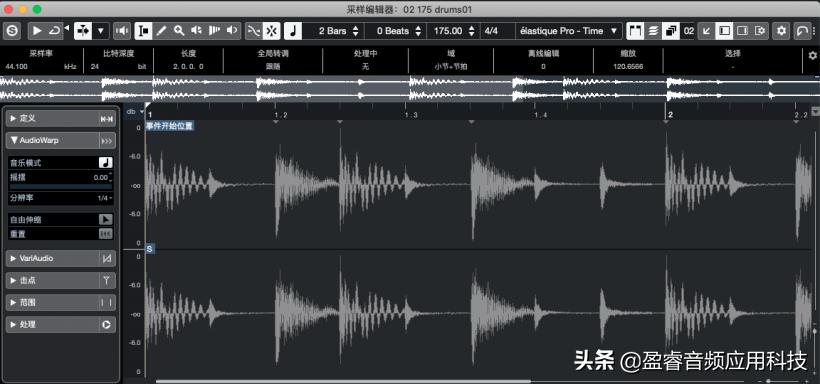Screen dimensions: 820x384
Task: Select the Draw pencil tool
Action: coord(162,31)
